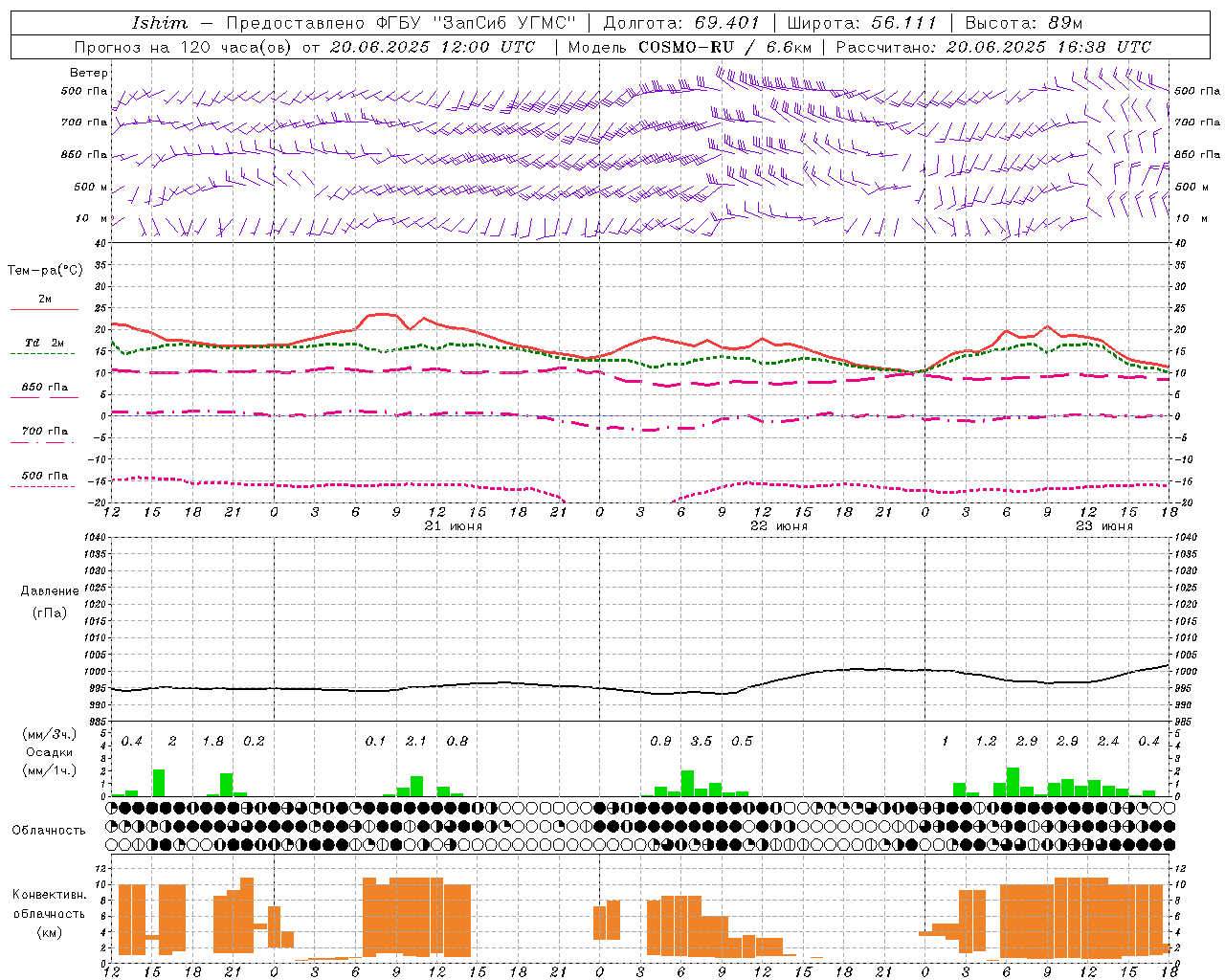The image size is (1225, 980).
Task: Click the "Ветер" wind panel label
Action: [89, 73]
